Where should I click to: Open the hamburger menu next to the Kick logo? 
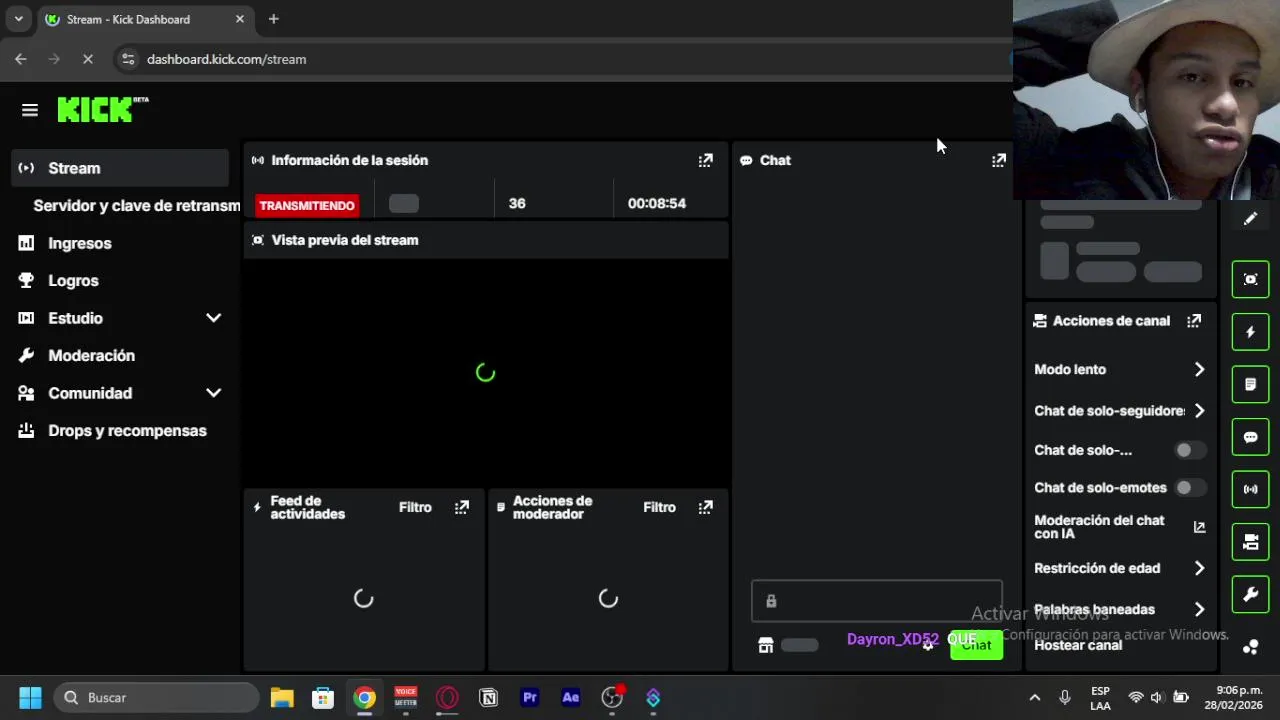[x=29, y=110]
